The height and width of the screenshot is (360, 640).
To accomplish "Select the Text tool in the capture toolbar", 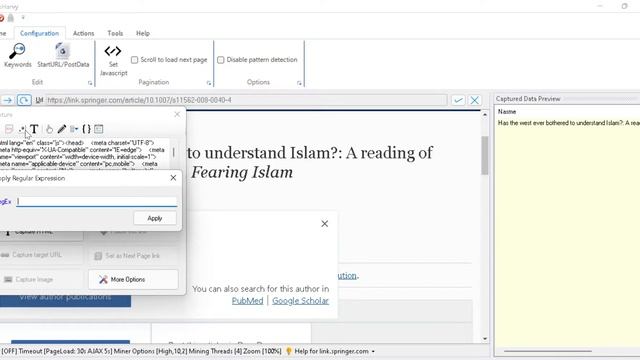I will (x=34, y=129).
